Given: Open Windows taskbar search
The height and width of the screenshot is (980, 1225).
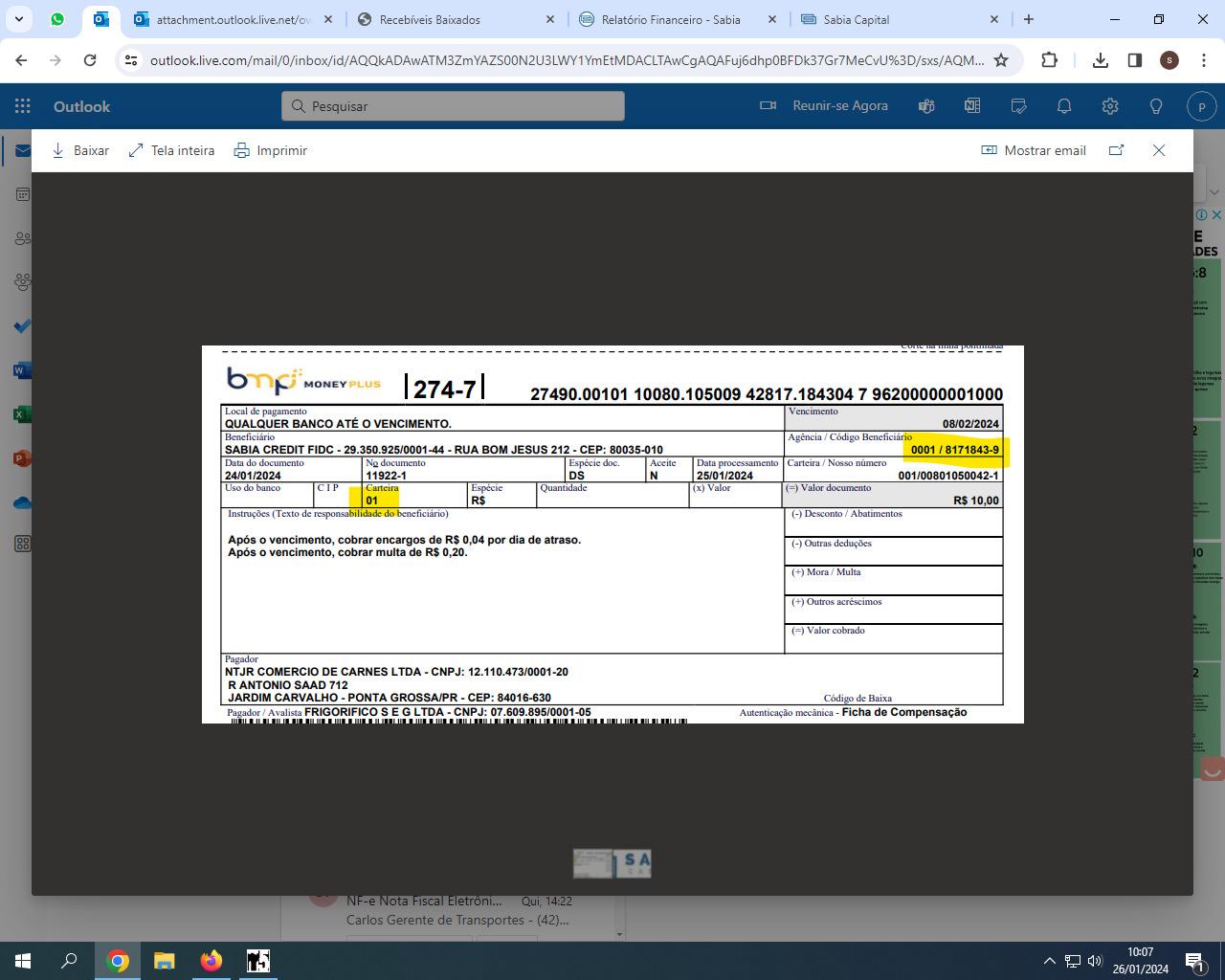Looking at the screenshot, I should tap(69, 961).
